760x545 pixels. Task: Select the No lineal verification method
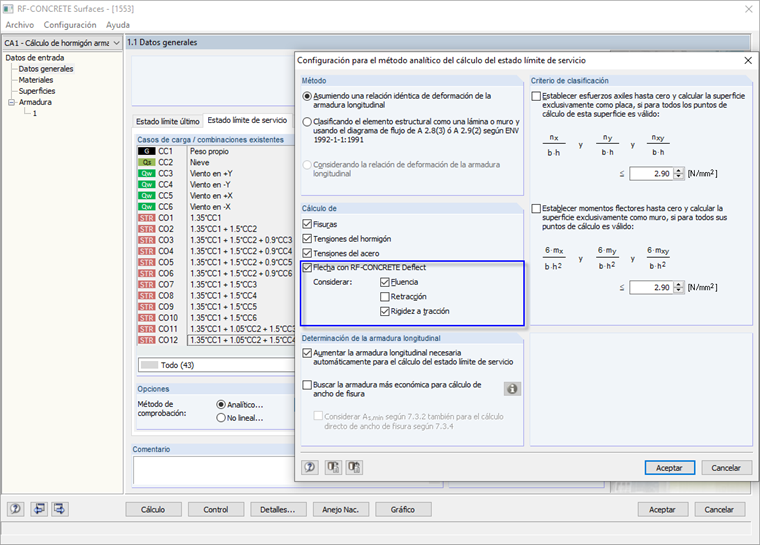pyautogui.click(x=221, y=418)
